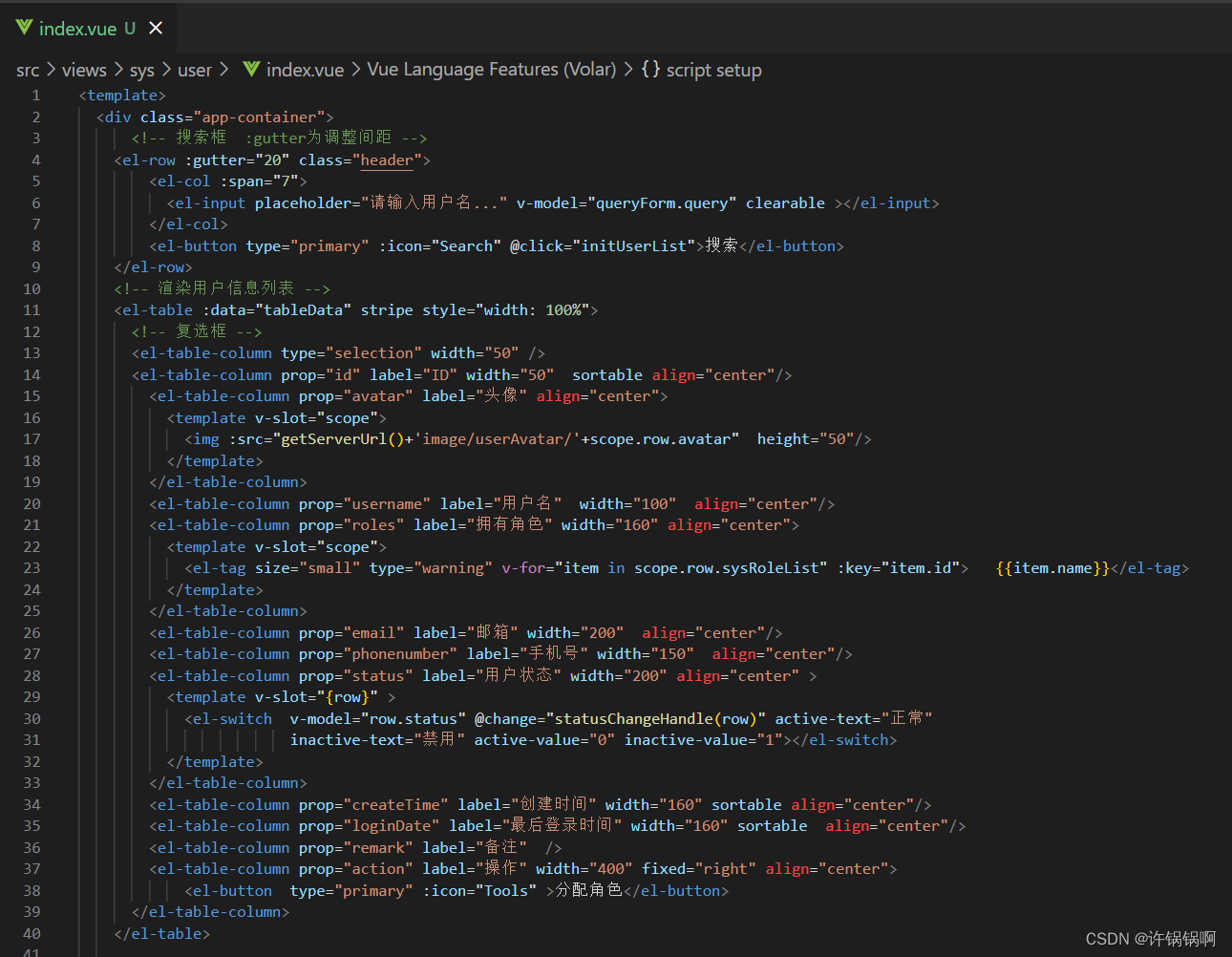The width and height of the screenshot is (1232, 957).
Task: Click line number 23 in gutter
Action: point(32,568)
